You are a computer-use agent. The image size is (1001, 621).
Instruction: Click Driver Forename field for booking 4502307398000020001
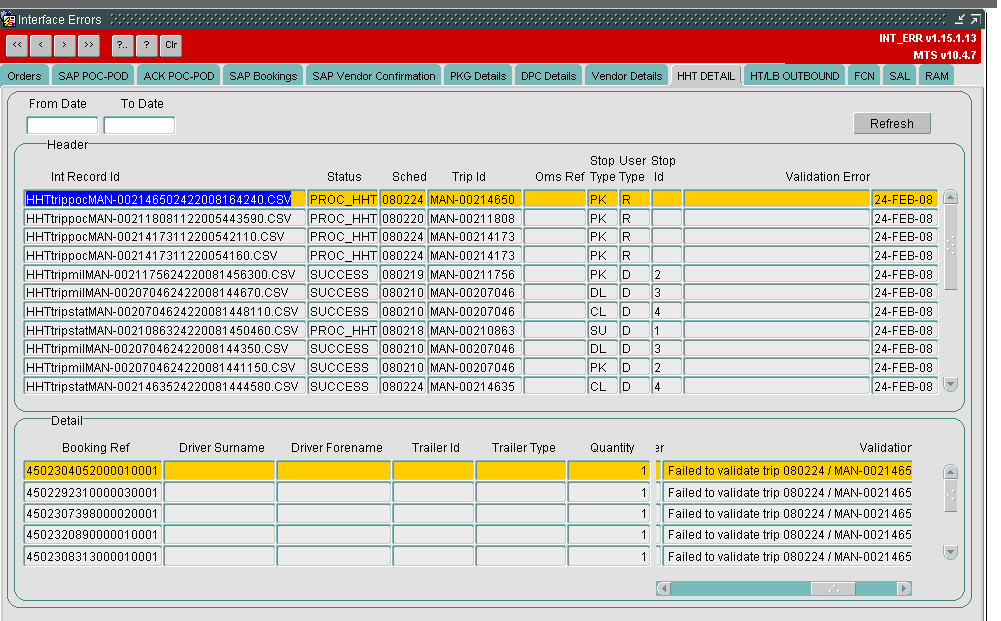(333, 513)
